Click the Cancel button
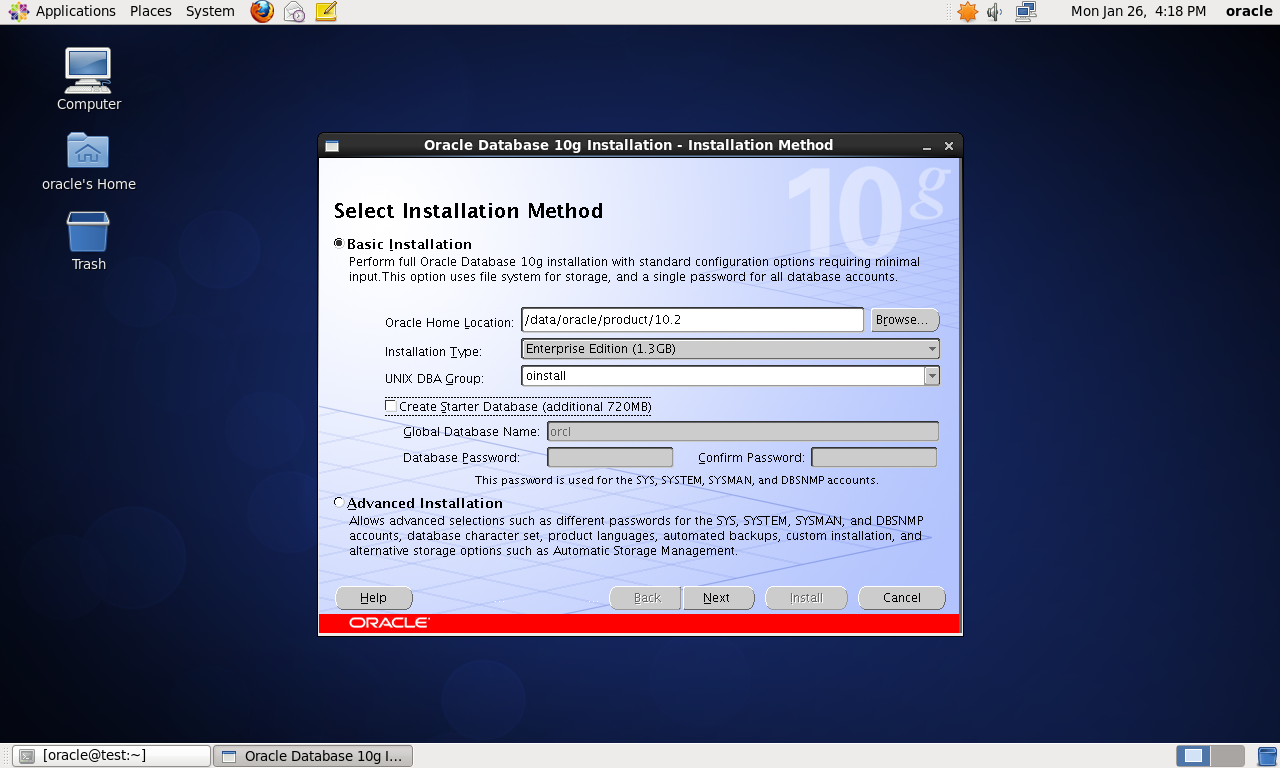Screen dimensions: 1280x768 tap(902, 598)
